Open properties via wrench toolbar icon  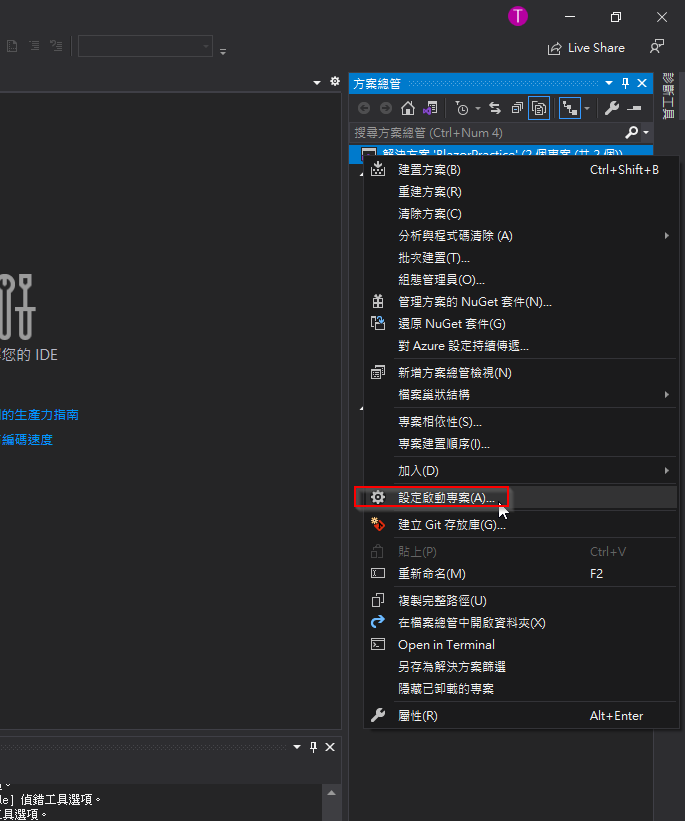(x=612, y=108)
